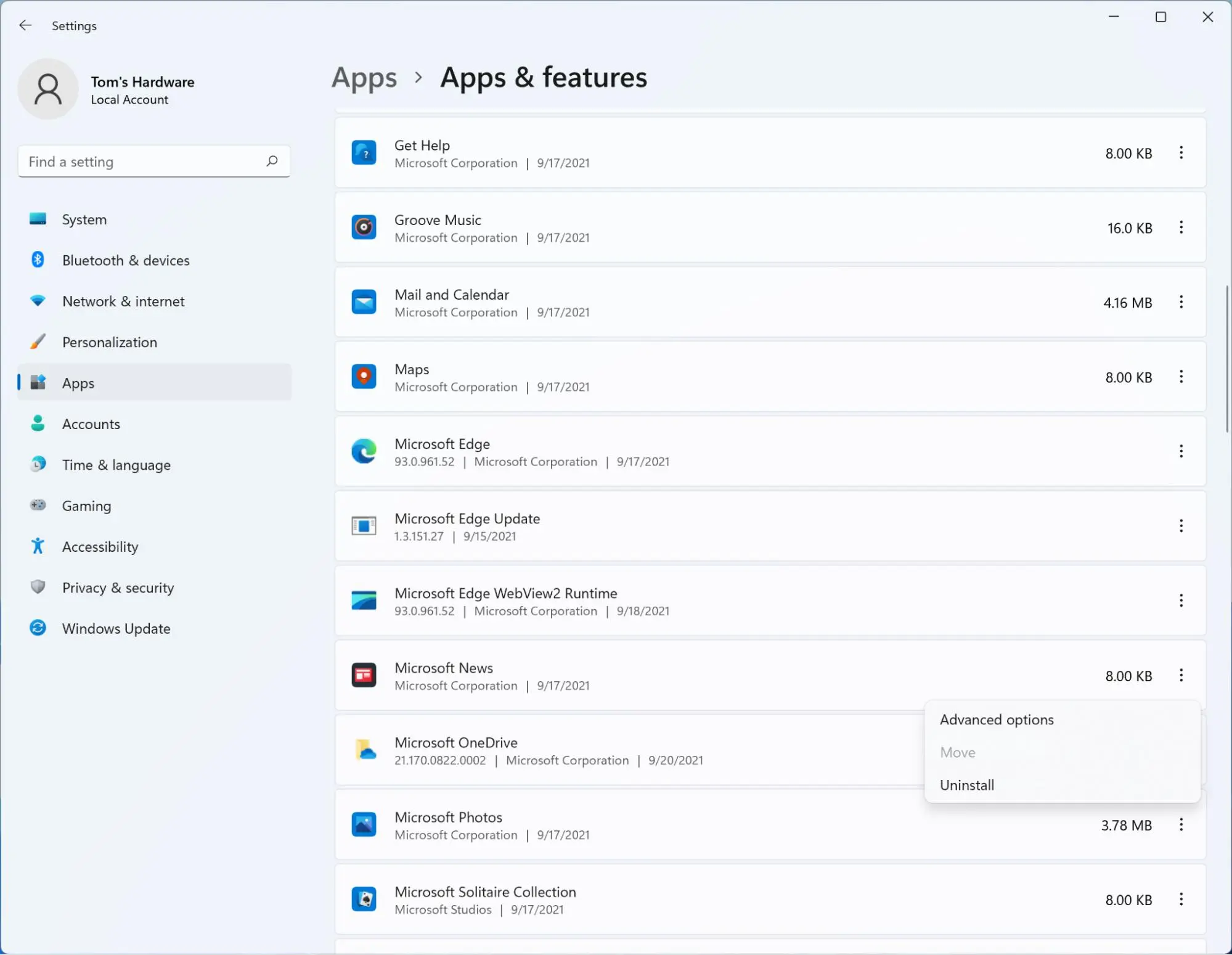
Task: Select the Microsoft Edge app name
Action: point(442,444)
